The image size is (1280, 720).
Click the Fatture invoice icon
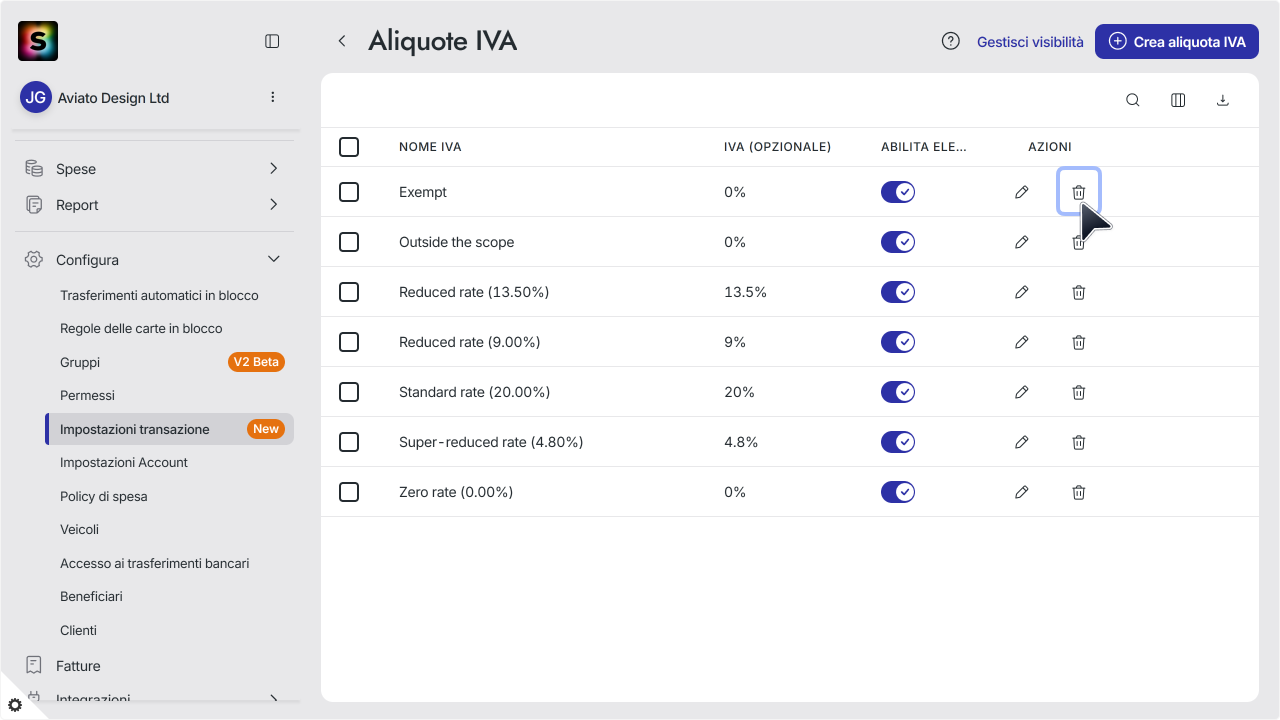[34, 665]
